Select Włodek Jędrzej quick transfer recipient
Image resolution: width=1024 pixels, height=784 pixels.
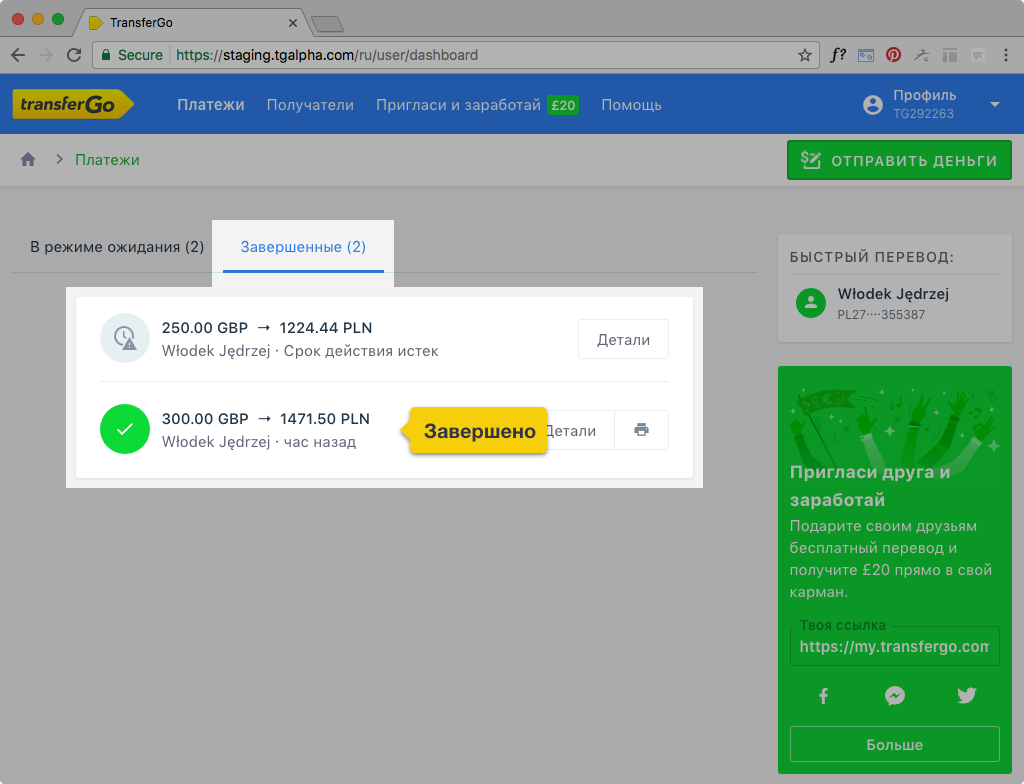point(895,303)
